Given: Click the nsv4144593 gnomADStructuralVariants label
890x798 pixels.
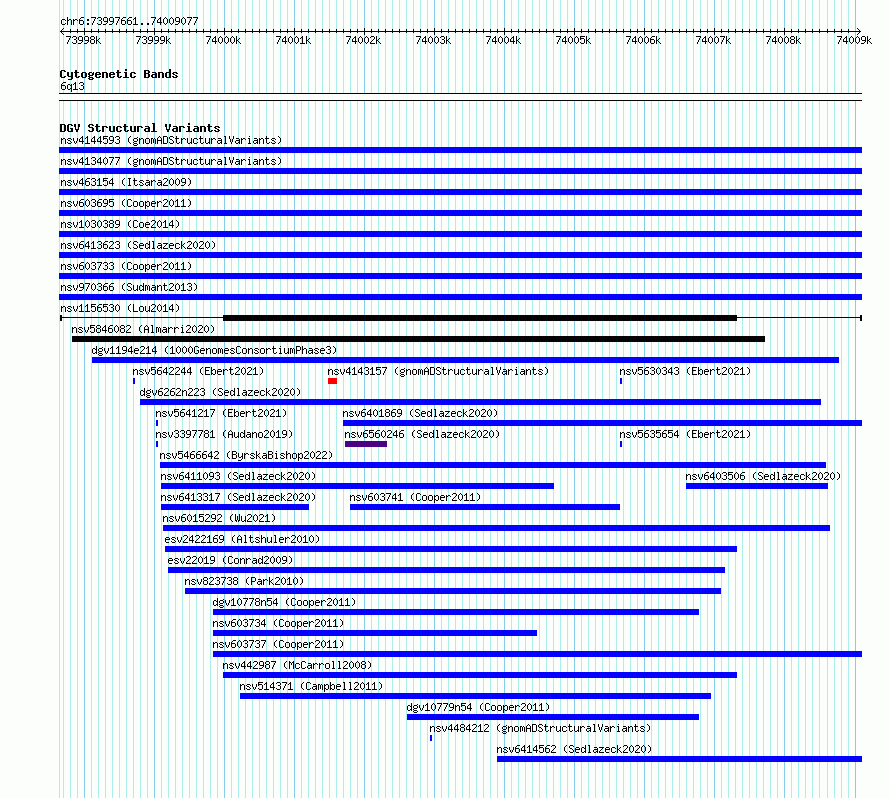Looking at the screenshot, I should (171, 140).
